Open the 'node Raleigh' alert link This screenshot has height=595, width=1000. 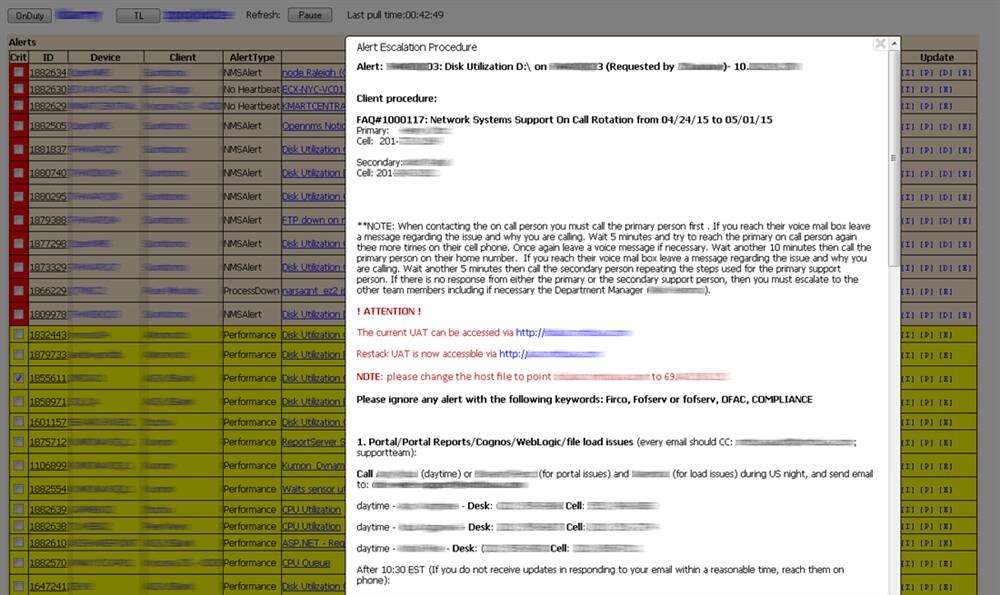tap(313, 73)
